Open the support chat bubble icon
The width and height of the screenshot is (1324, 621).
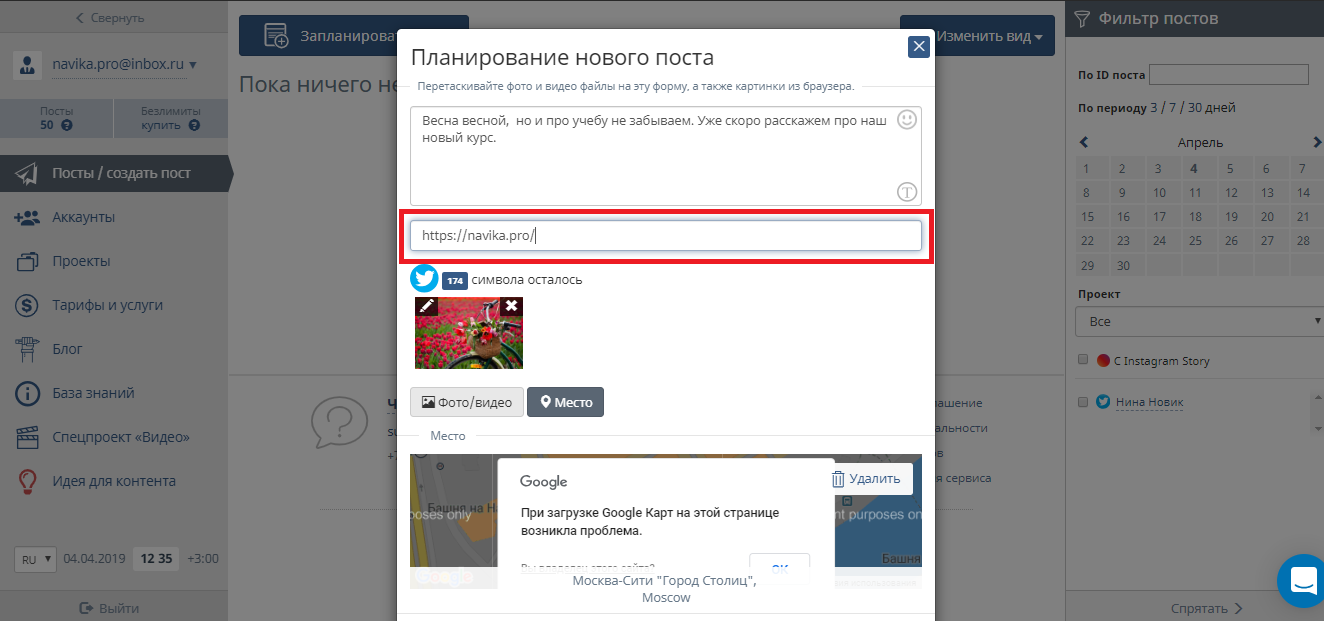click(1302, 579)
